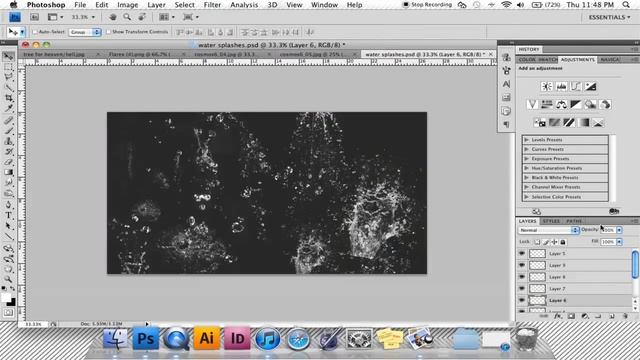This screenshot has height=360, width=640.
Task: Open the Layer menu
Action: [x=156, y=5]
